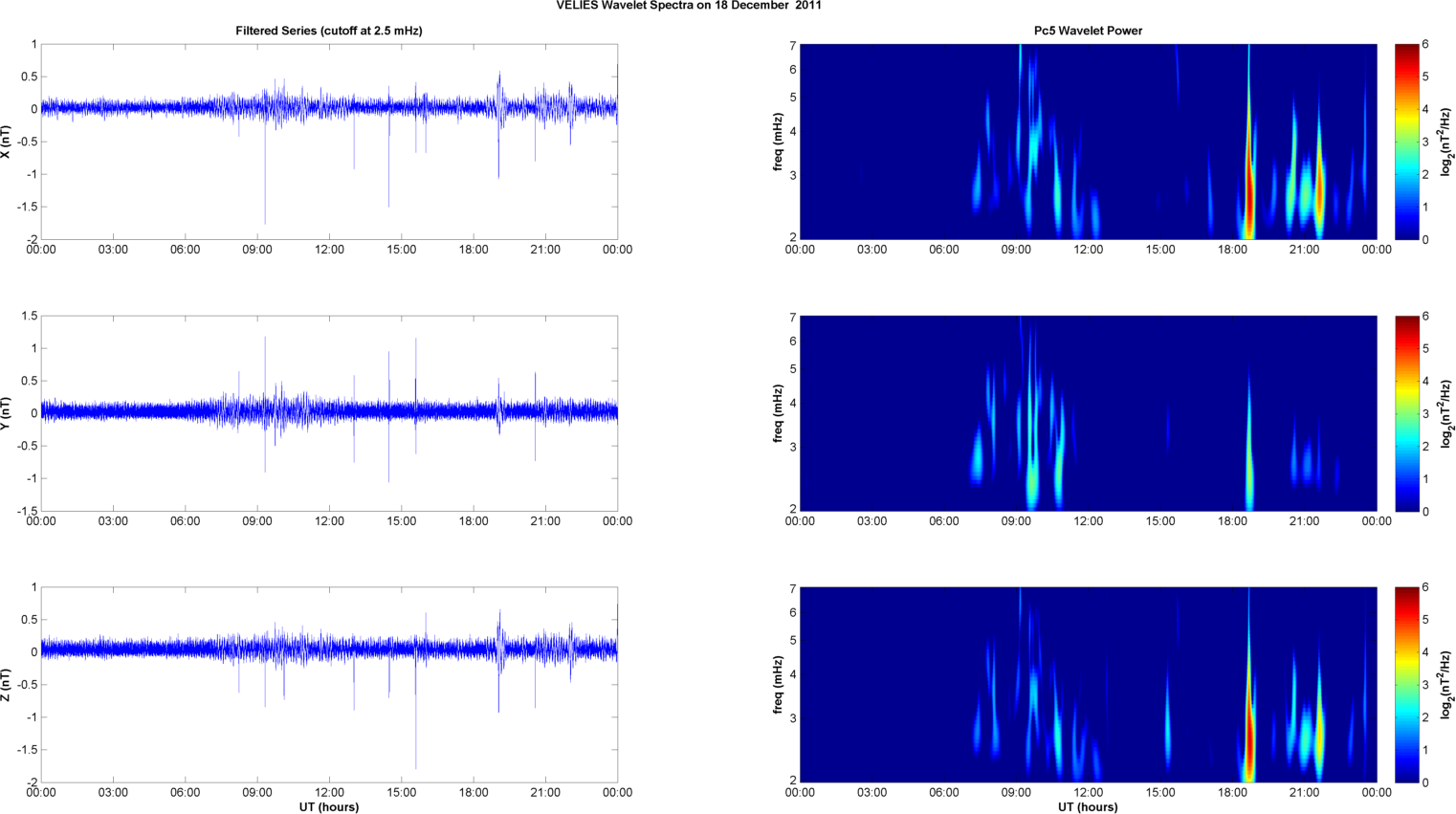Click the 6 tick on top colorbar
The height and width of the screenshot is (814, 1456).
pyautogui.click(x=1425, y=44)
